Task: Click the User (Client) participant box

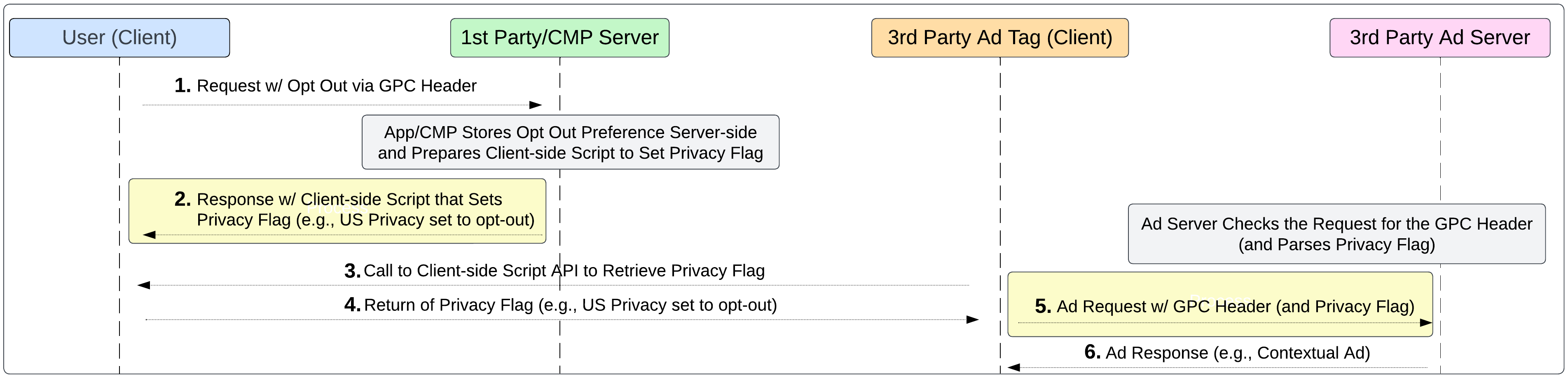Action: click(119, 38)
